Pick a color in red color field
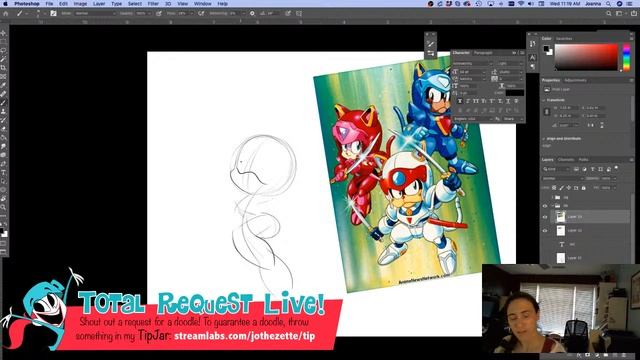Viewport: 640px width, 360px height. click(586, 58)
